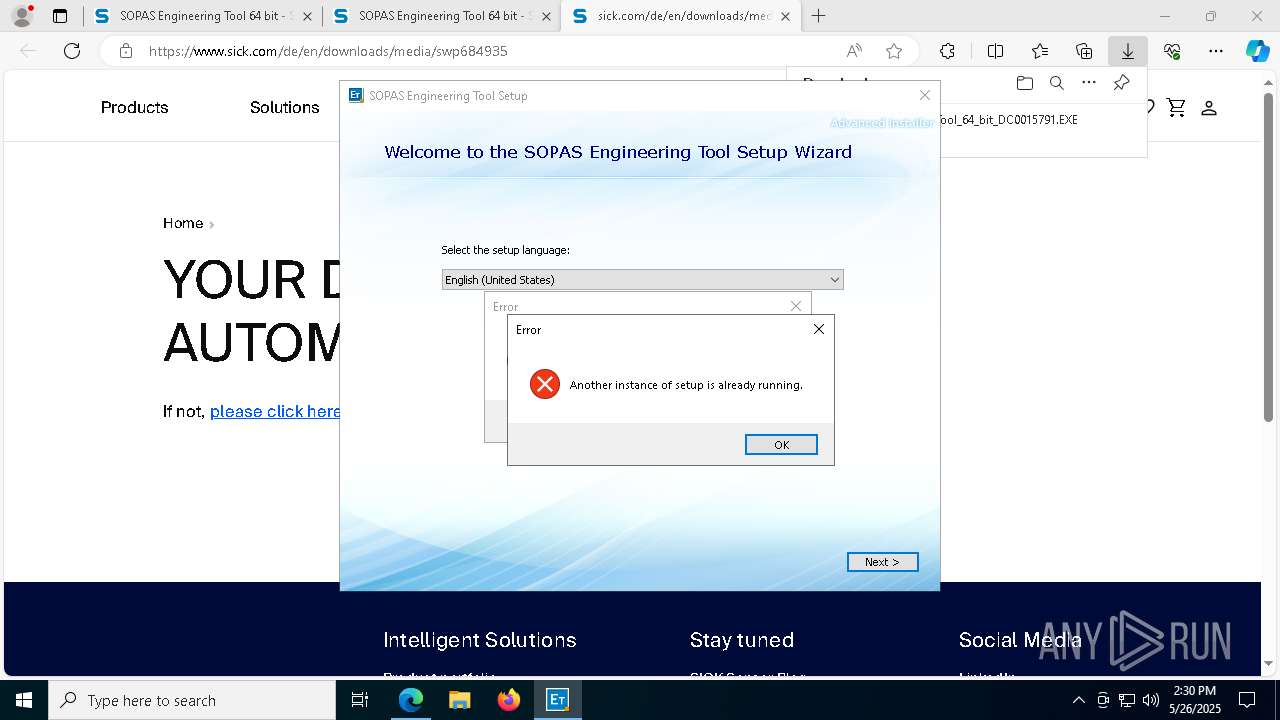Open Microsoft Edge from taskbar
The image size is (1280, 720).
coord(411,700)
